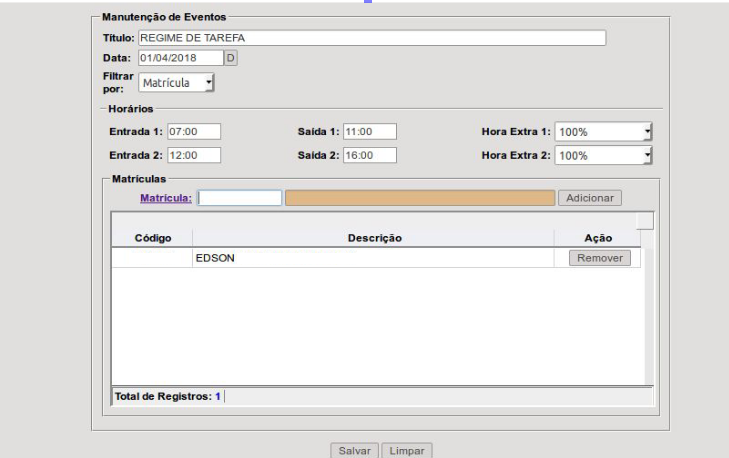
Task: Sort by the Código column header
Action: tap(152, 238)
